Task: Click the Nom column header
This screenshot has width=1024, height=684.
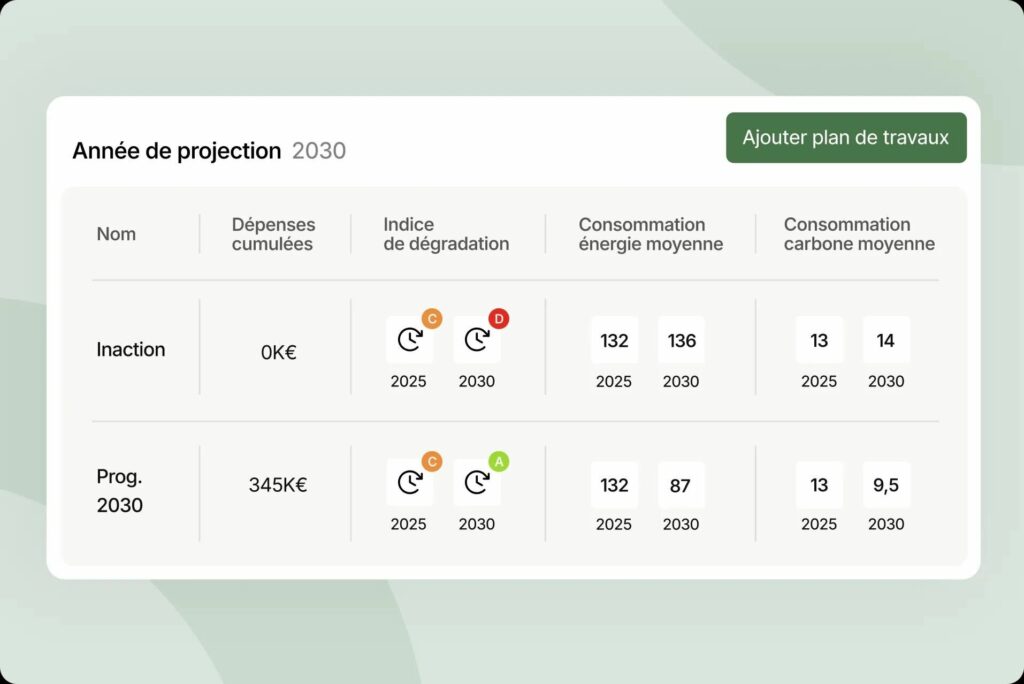Action: tap(116, 233)
